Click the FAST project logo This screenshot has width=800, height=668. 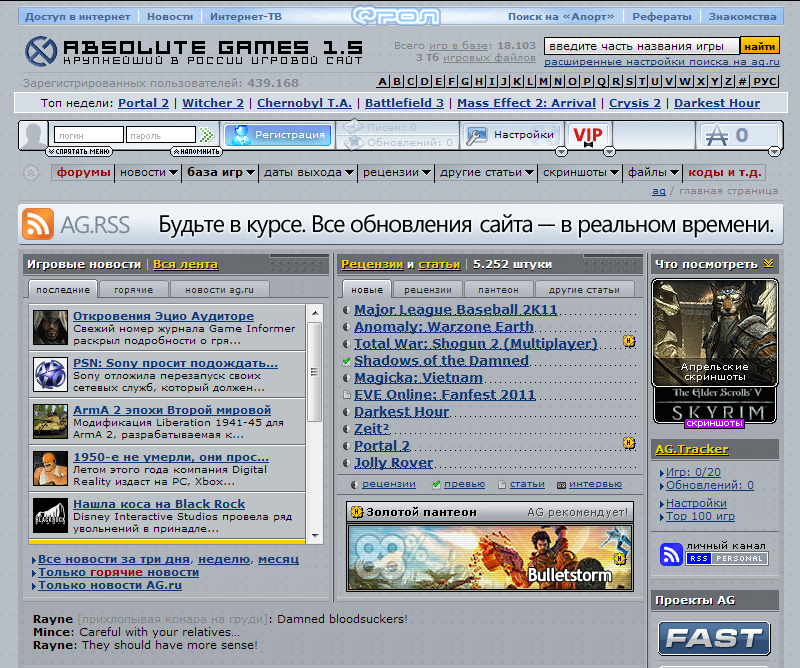714,638
